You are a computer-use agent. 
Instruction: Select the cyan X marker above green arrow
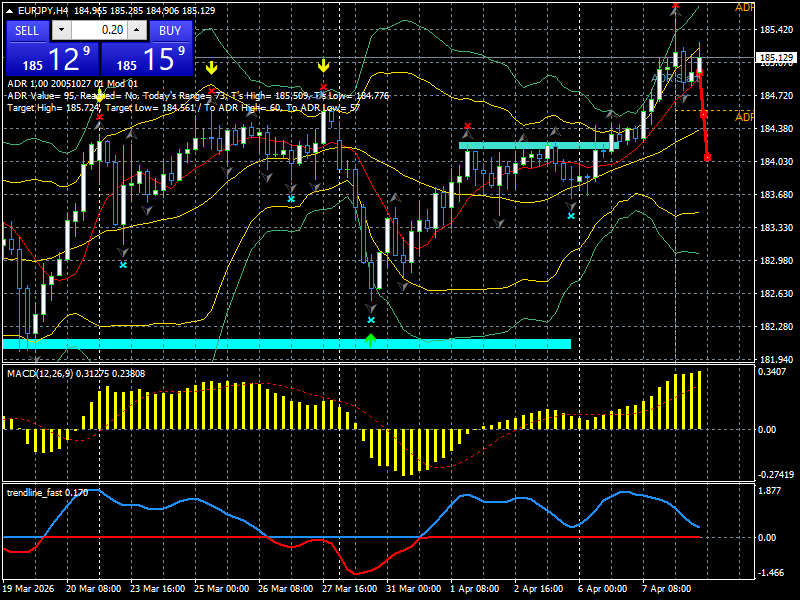pos(371,320)
